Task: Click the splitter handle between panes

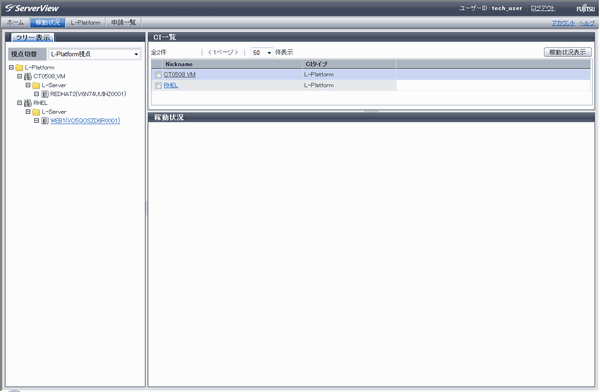Action: (146, 208)
